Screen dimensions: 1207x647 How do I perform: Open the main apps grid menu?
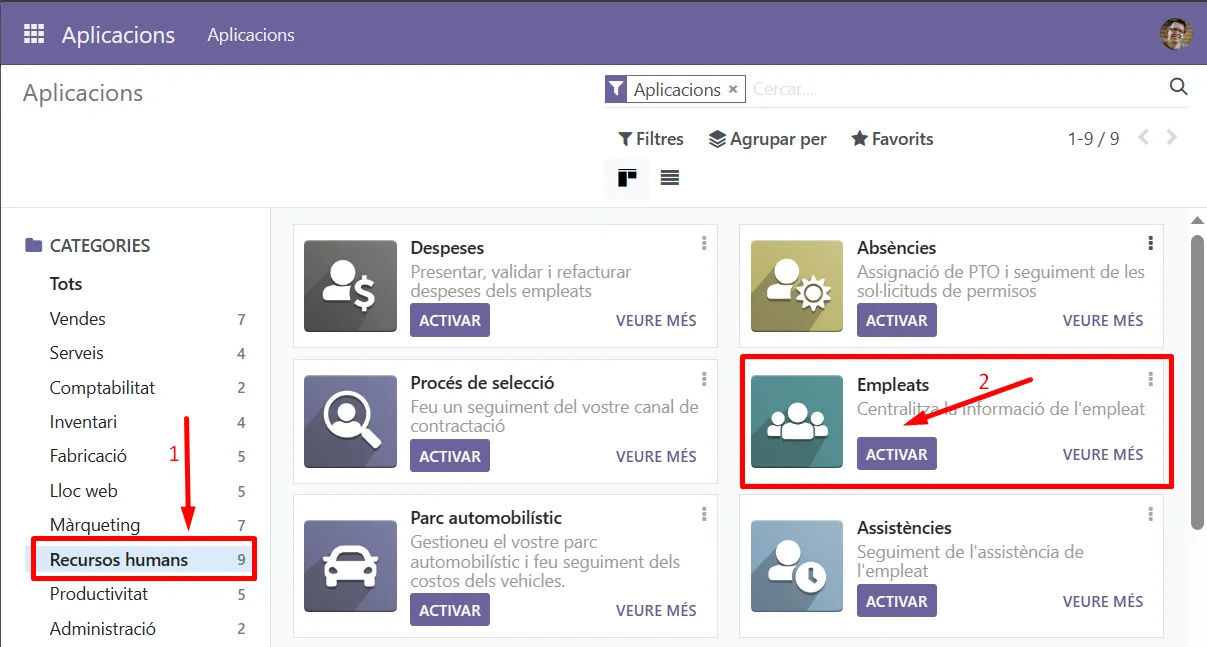[x=34, y=34]
